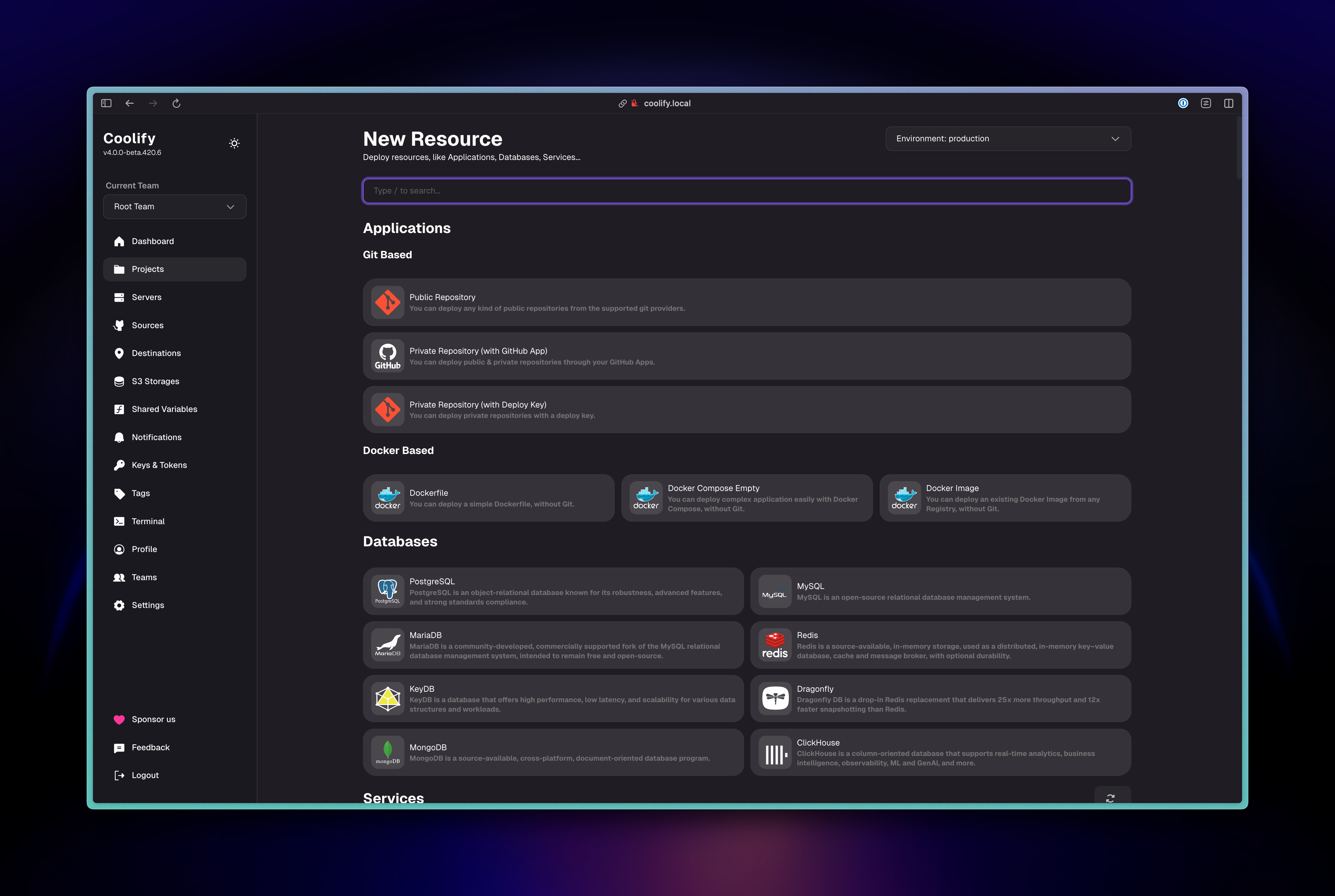The height and width of the screenshot is (896, 1335).
Task: Open the Notifications bell icon
Action: point(119,437)
